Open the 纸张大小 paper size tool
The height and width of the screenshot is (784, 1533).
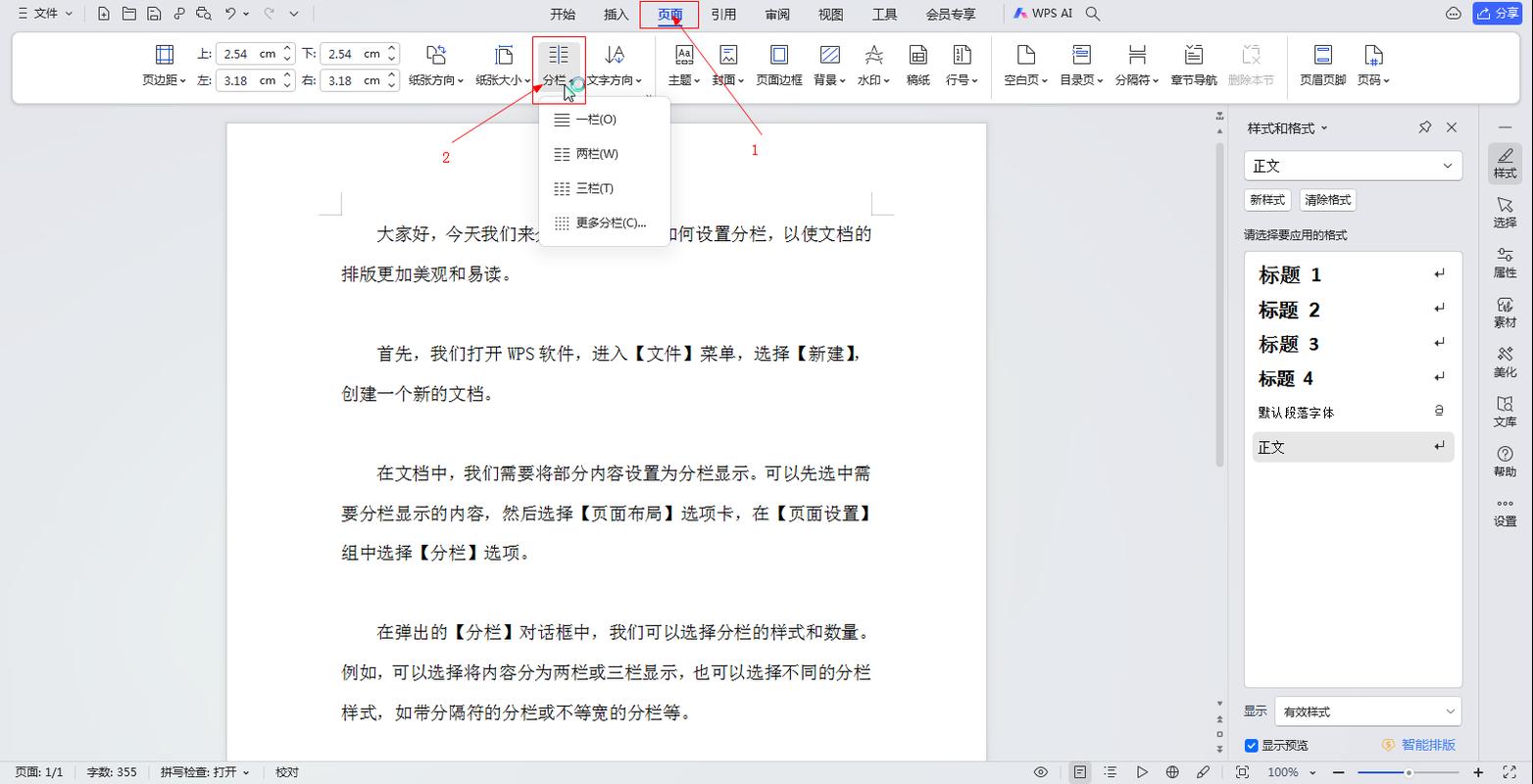click(504, 66)
